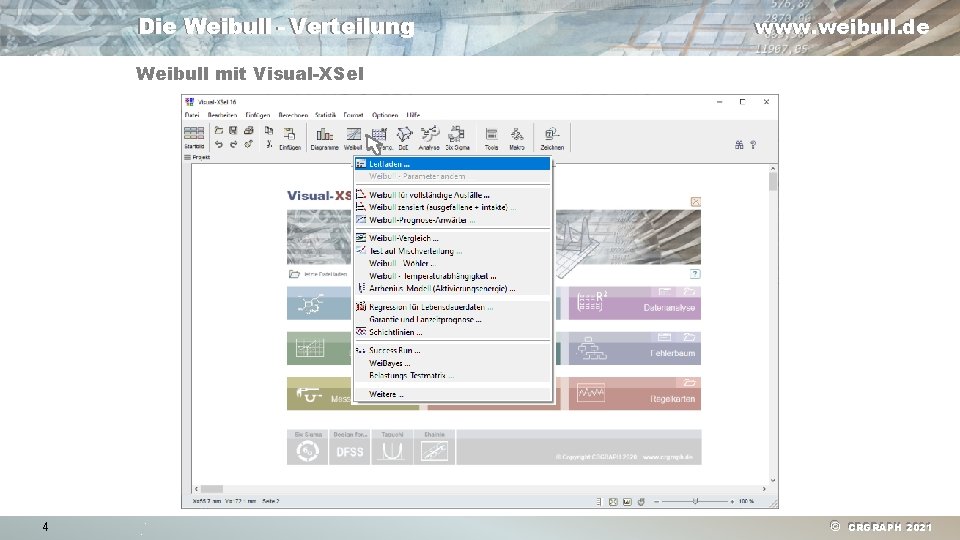Open the DoE toolbar icon
The height and width of the screenshot is (540, 960).
click(x=403, y=138)
